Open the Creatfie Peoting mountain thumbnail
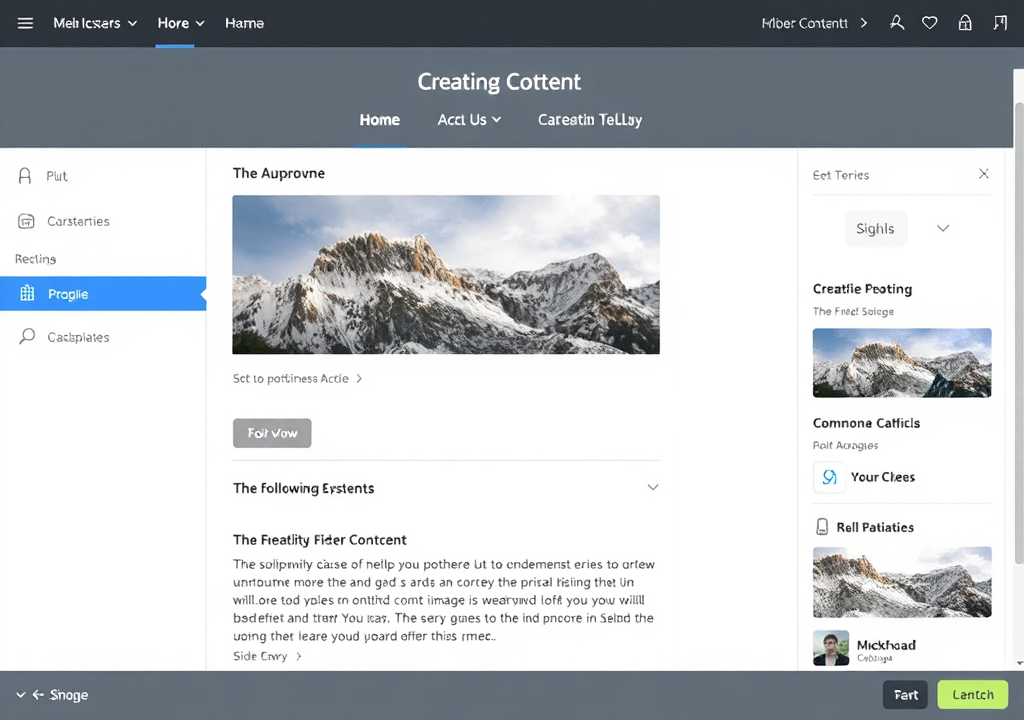The image size is (1024, 720). point(902,363)
